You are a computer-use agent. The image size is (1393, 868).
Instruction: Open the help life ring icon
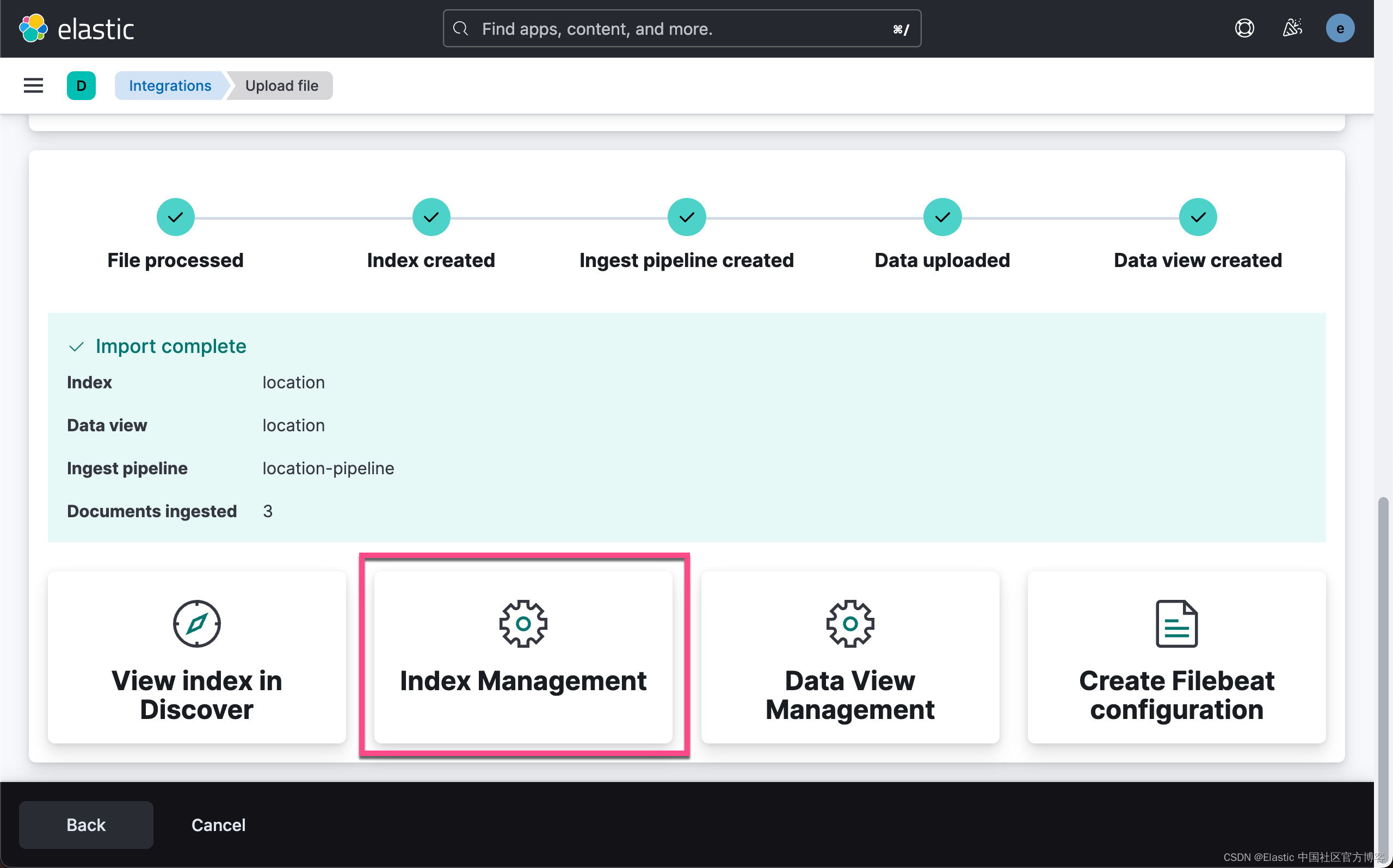(1244, 28)
